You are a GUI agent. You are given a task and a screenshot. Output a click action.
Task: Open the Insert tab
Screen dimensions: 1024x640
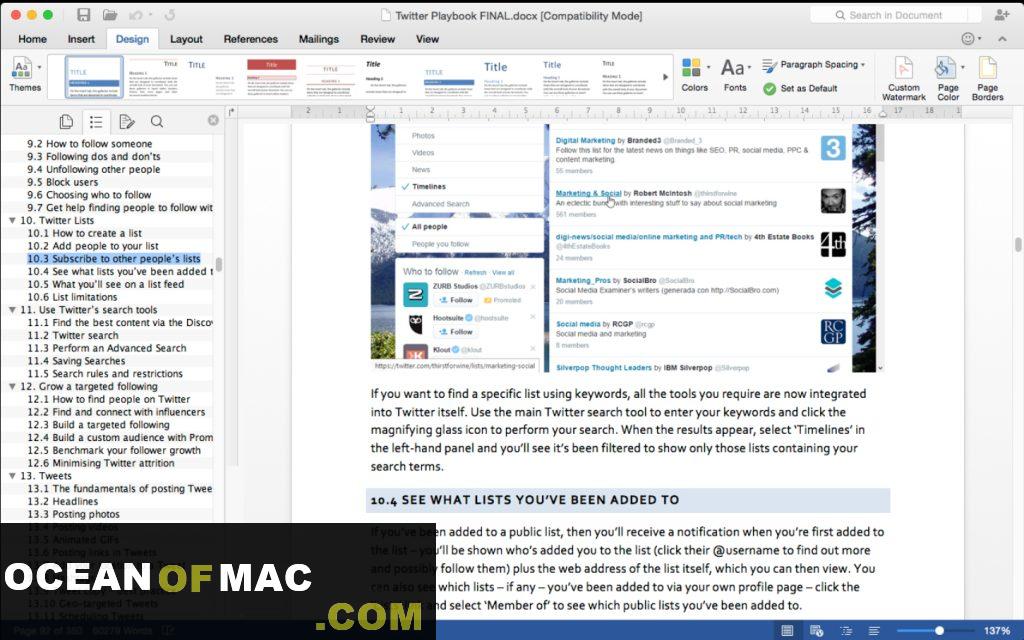tap(81, 39)
